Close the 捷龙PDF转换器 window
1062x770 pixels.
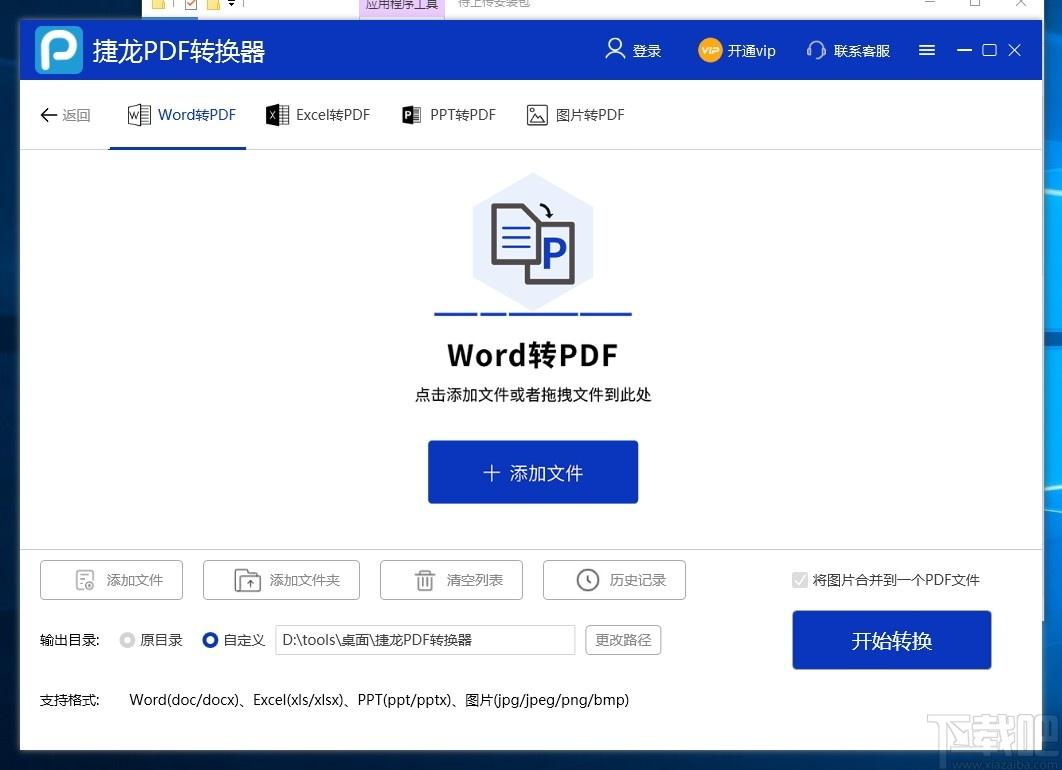[x=1014, y=50]
